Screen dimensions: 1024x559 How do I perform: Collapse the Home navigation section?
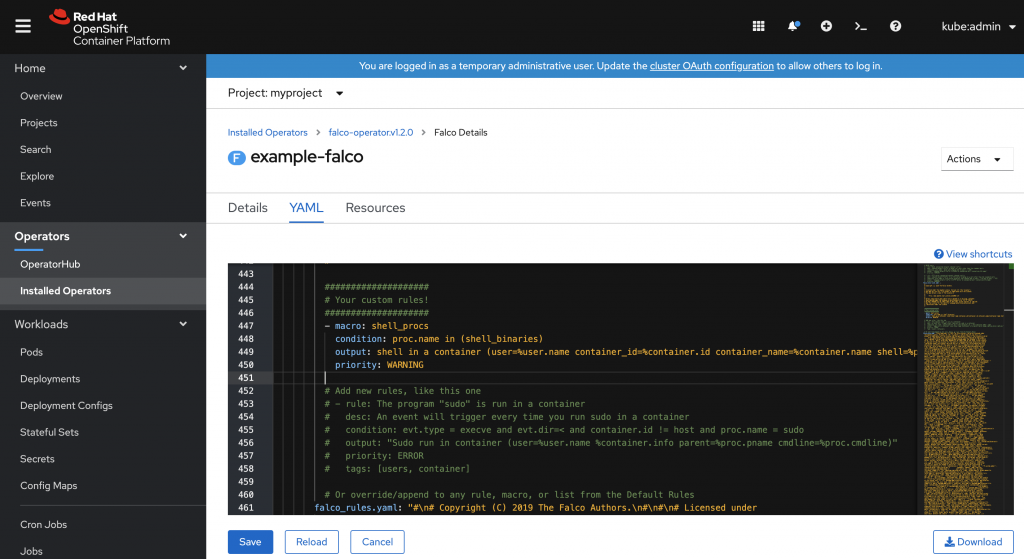pyautogui.click(x=103, y=68)
